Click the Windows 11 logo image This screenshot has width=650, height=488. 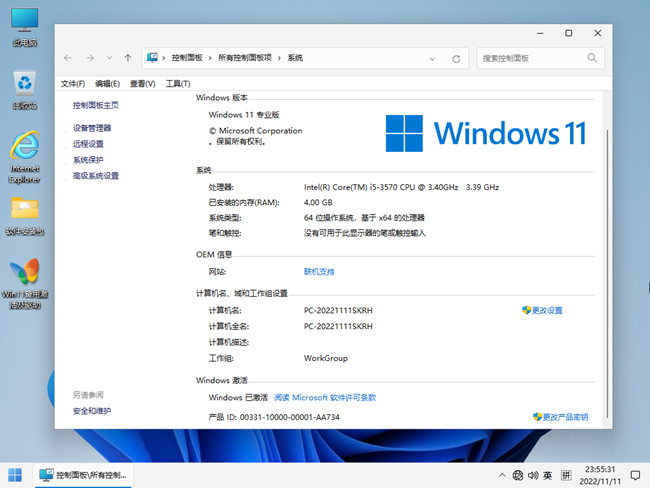485,133
